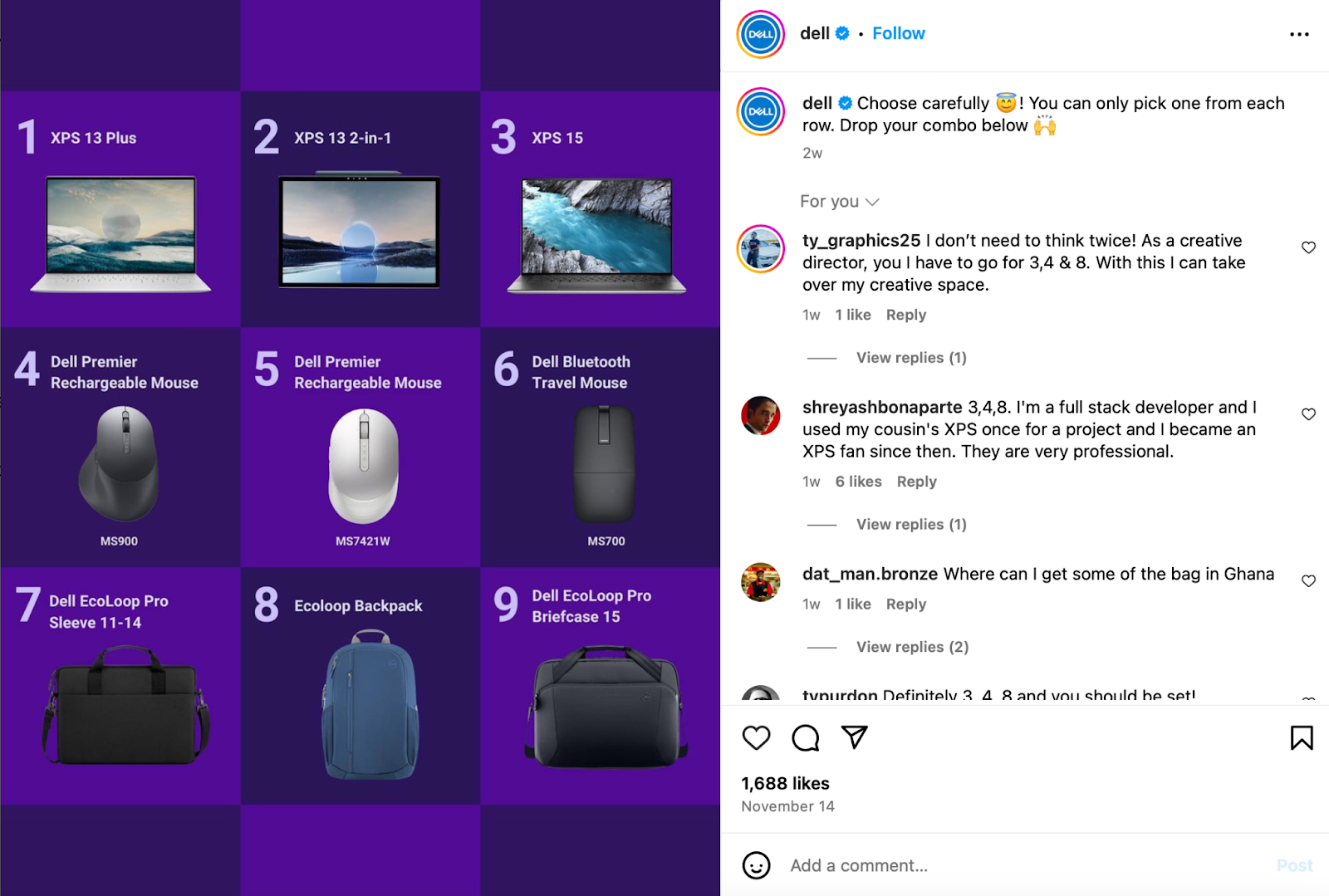View the 1,688 likes list
The image size is (1329, 896).
coord(785,783)
